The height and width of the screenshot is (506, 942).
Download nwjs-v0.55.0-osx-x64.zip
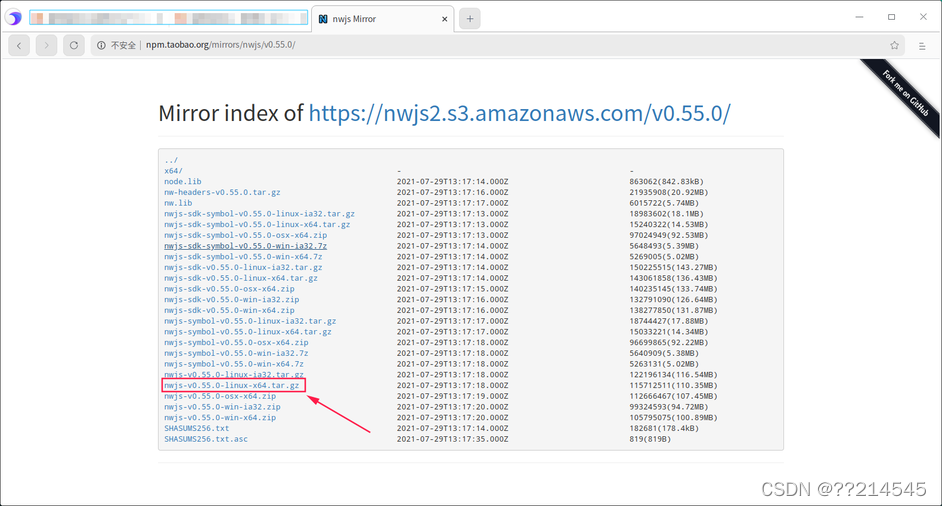(x=220, y=397)
